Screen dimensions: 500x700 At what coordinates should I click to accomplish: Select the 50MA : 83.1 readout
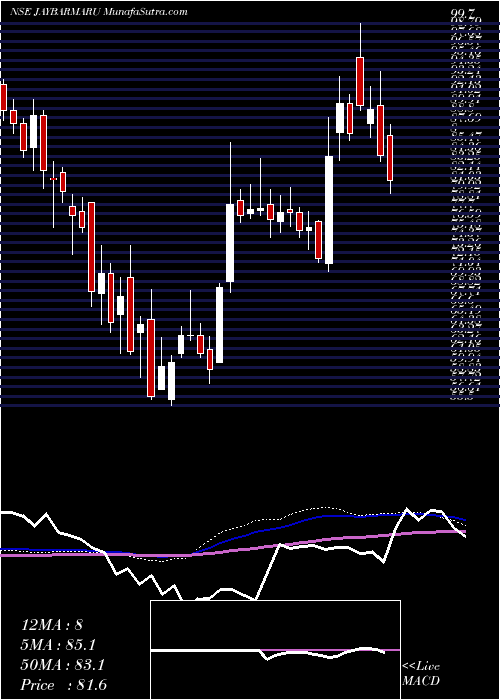point(62,665)
